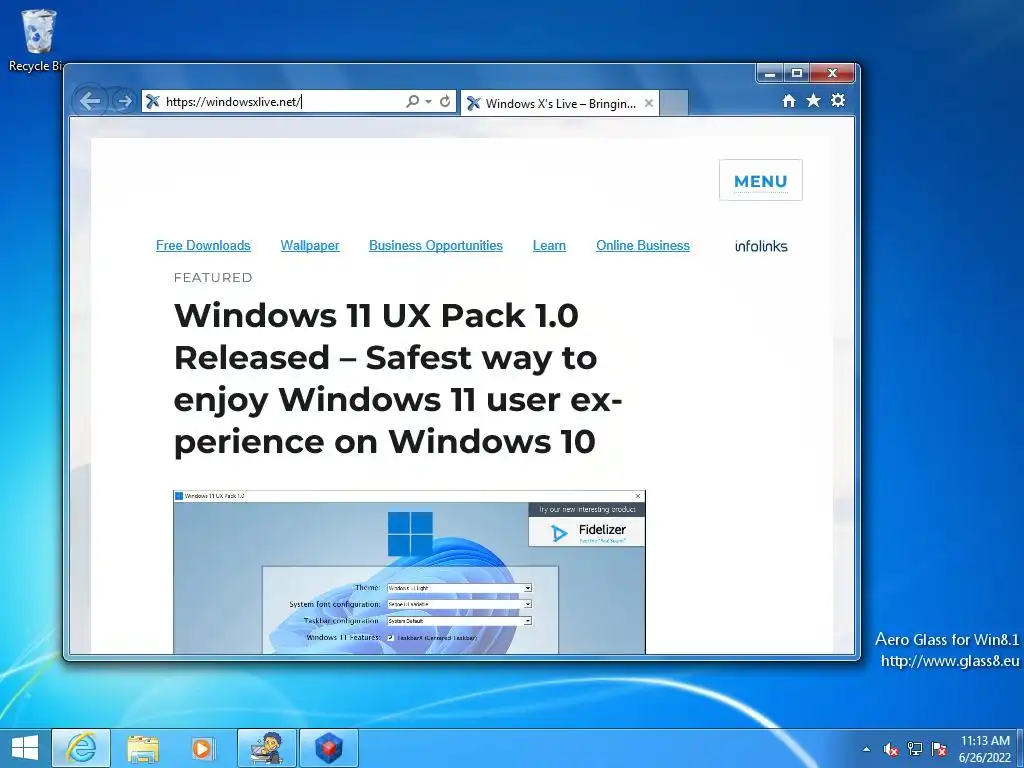This screenshot has height=768, width=1024.
Task: Launch the media player taskbar icon
Action: pos(202,748)
